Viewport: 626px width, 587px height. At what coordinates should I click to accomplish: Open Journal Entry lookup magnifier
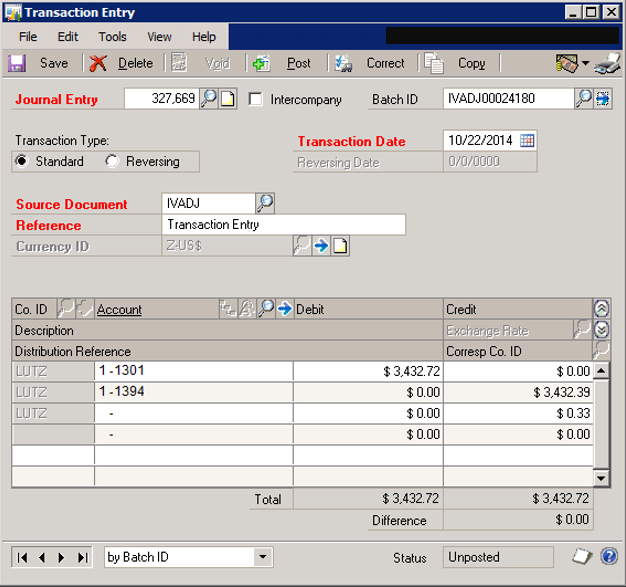tap(209, 99)
